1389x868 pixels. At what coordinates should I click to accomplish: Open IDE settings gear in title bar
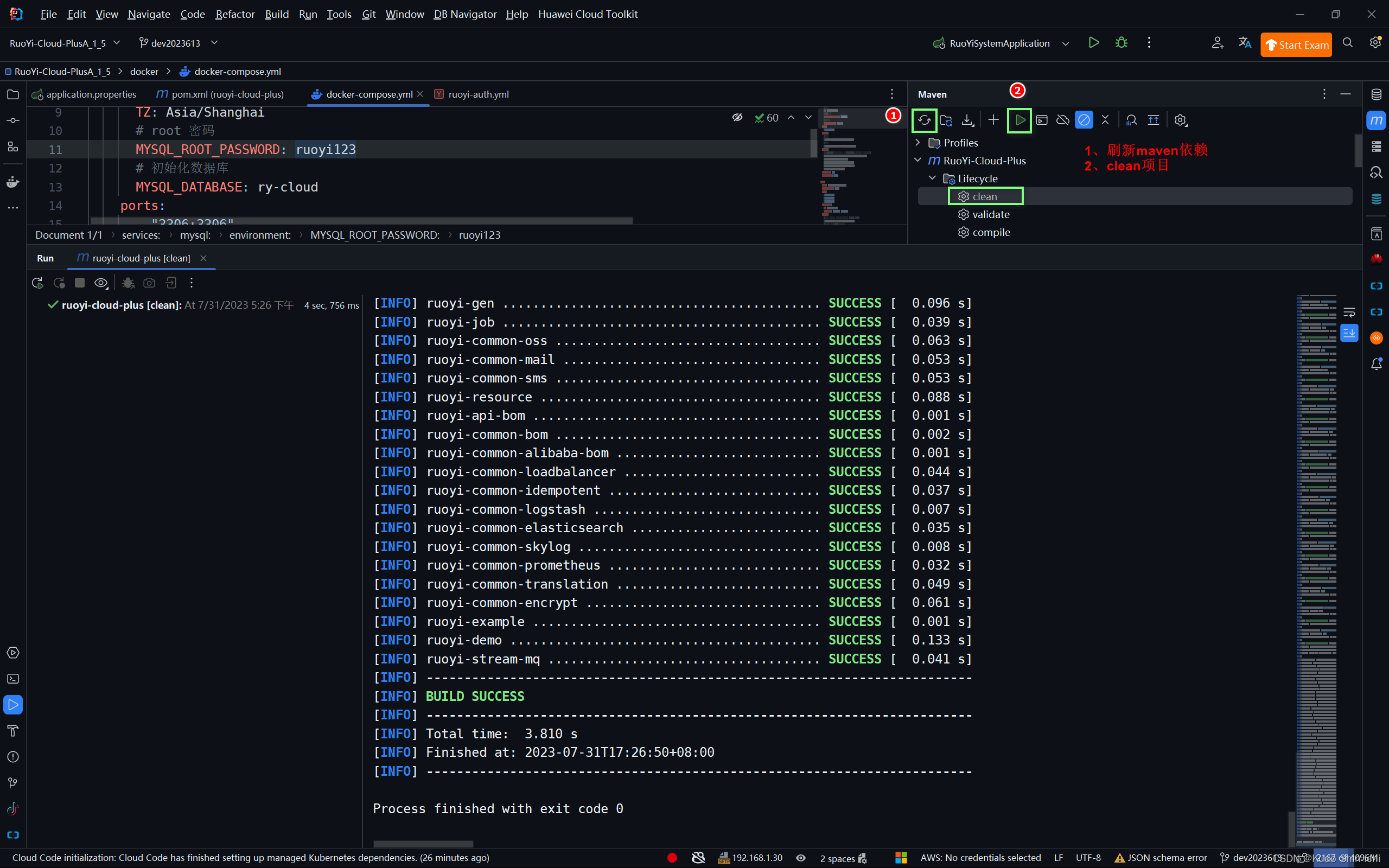(x=1375, y=43)
